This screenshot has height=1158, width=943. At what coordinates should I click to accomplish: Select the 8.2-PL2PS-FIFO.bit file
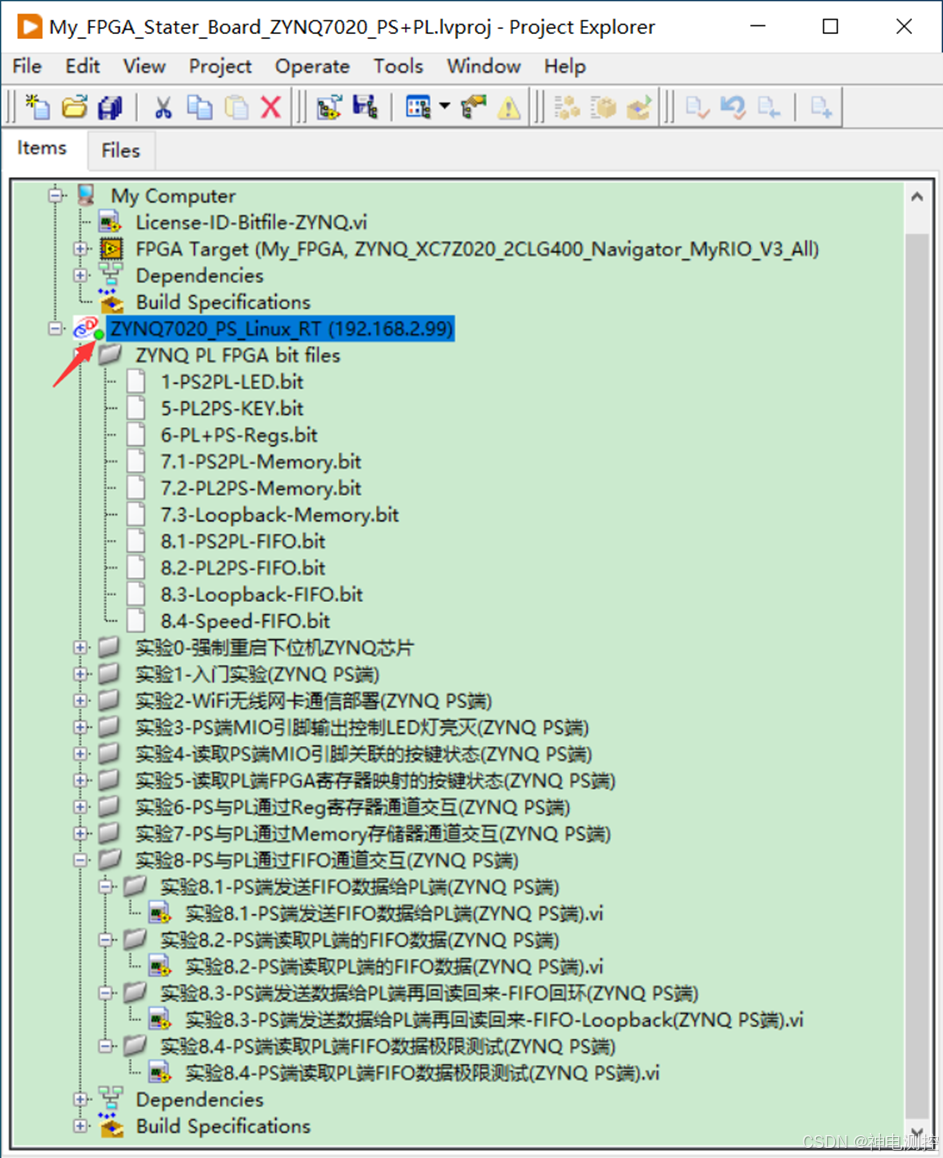(243, 568)
